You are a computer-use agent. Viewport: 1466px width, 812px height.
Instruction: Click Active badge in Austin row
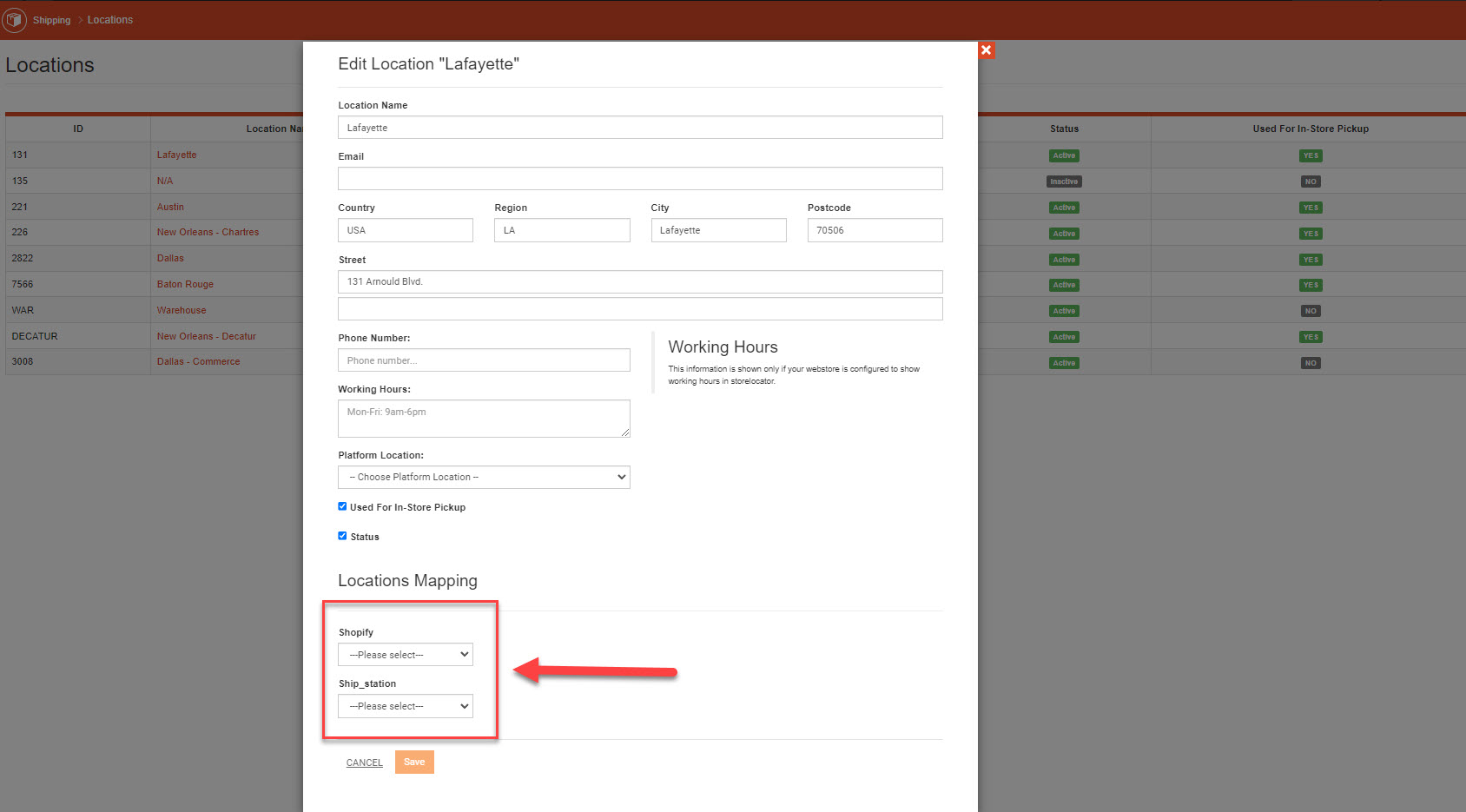coord(1064,208)
